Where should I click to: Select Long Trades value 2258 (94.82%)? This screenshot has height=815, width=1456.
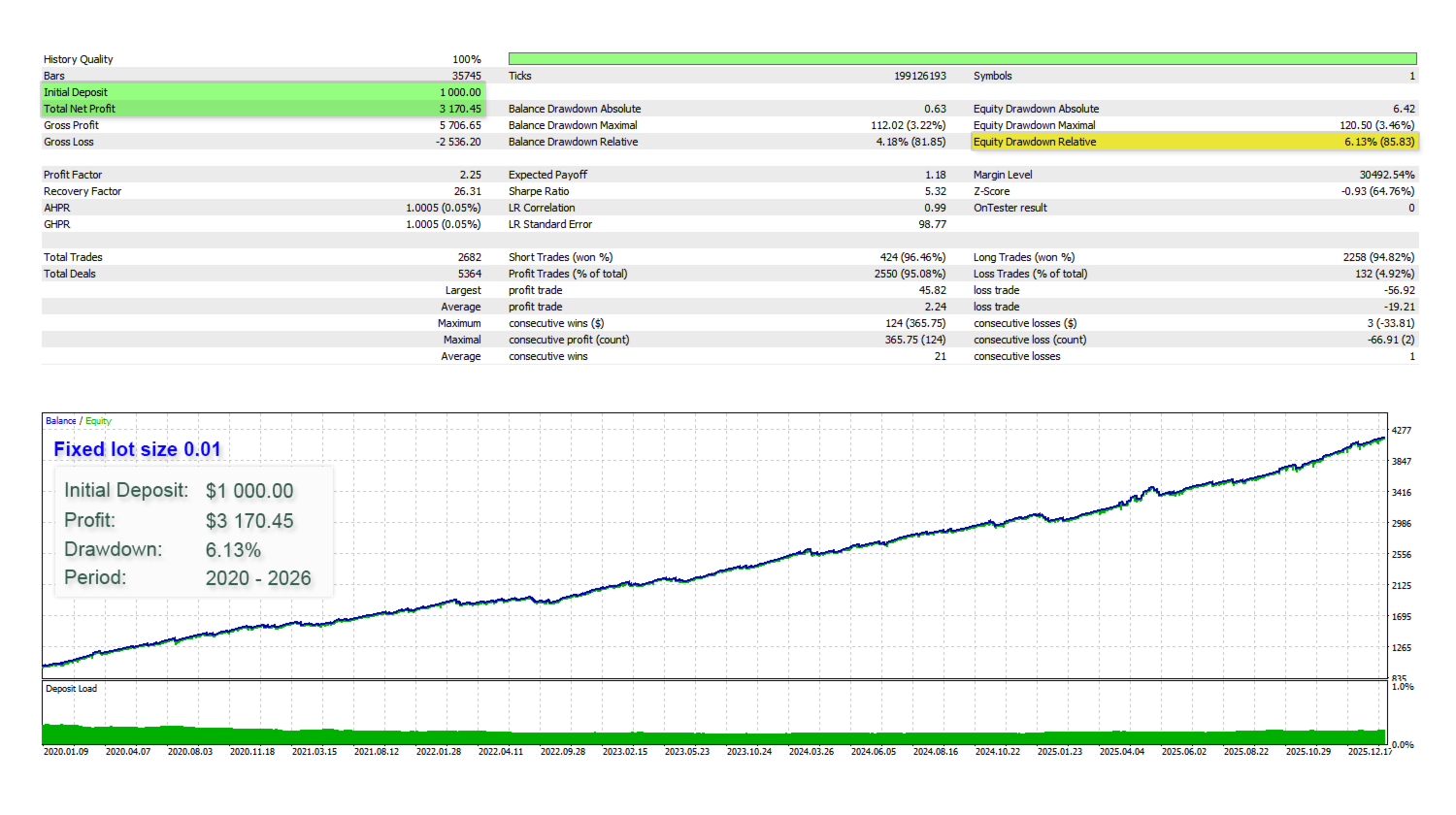(1378, 257)
